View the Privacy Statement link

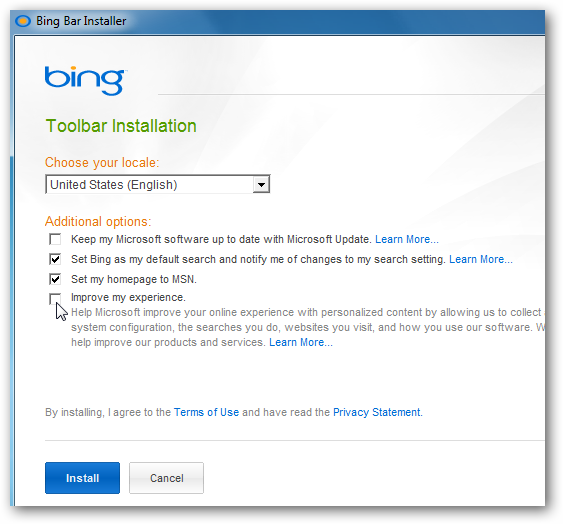click(x=377, y=412)
